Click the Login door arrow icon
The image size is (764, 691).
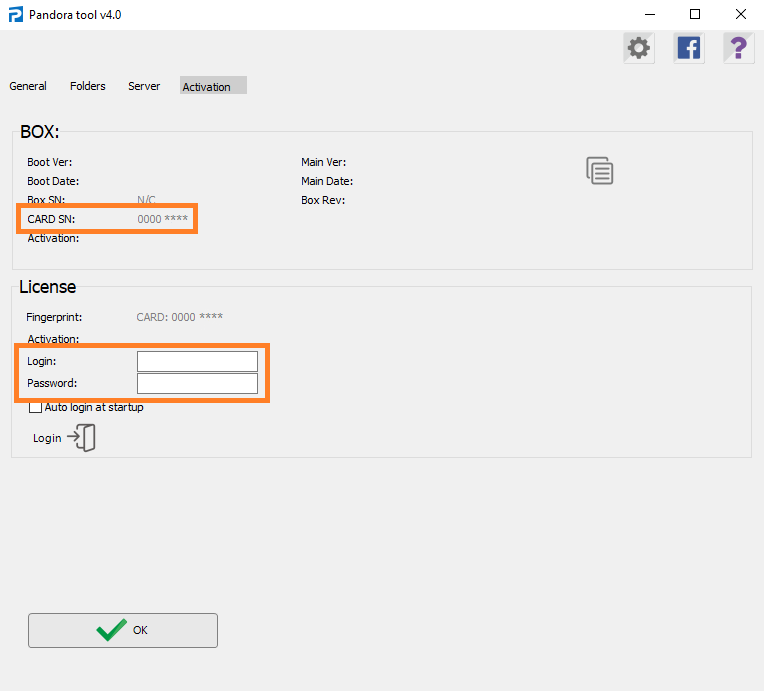(x=81, y=438)
